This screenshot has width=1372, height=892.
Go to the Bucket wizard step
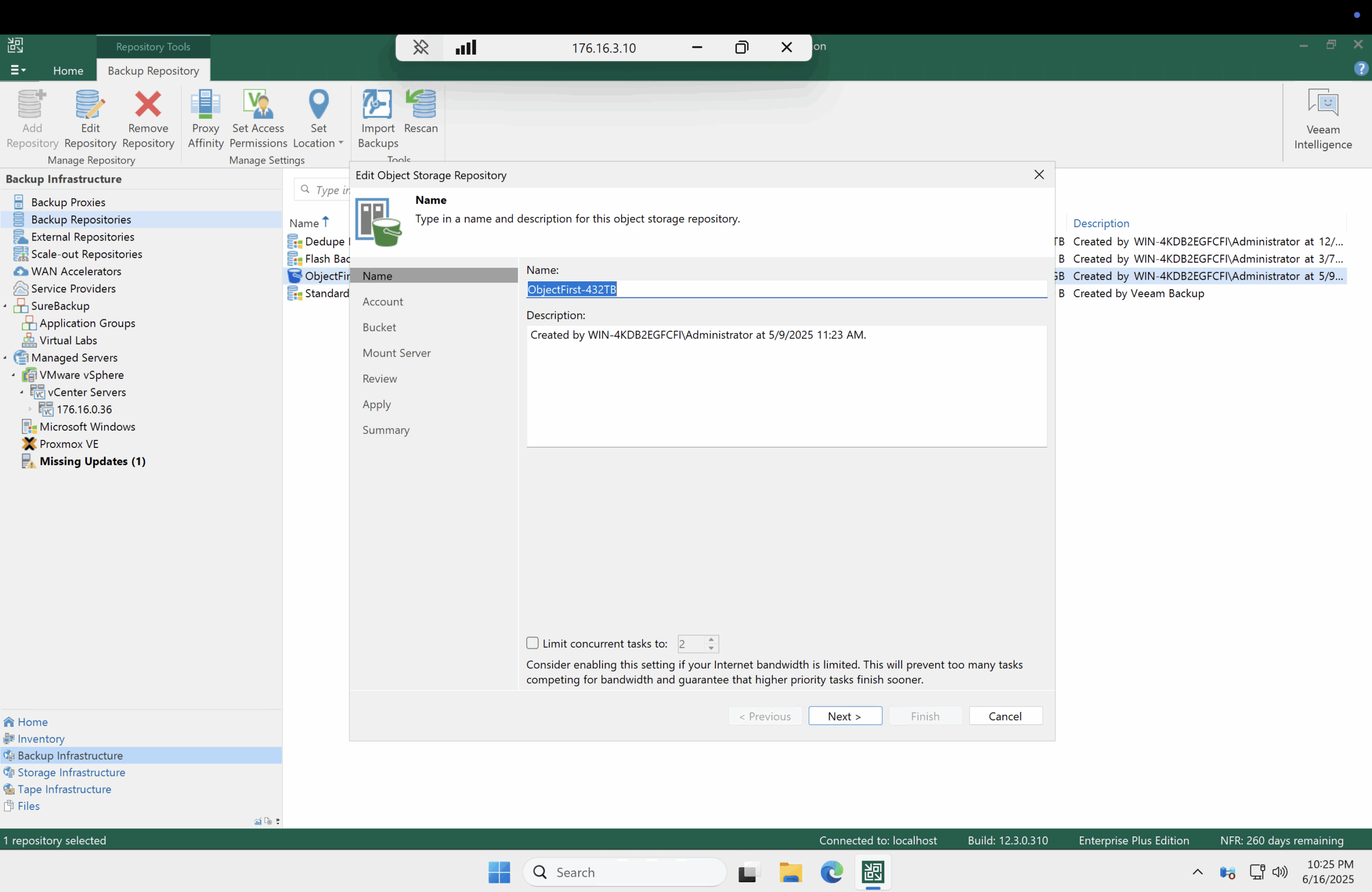click(x=379, y=327)
